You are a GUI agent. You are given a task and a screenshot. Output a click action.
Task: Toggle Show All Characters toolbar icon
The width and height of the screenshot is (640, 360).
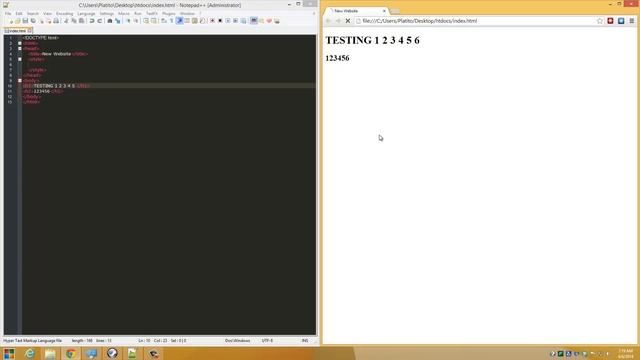click(x=171, y=21)
